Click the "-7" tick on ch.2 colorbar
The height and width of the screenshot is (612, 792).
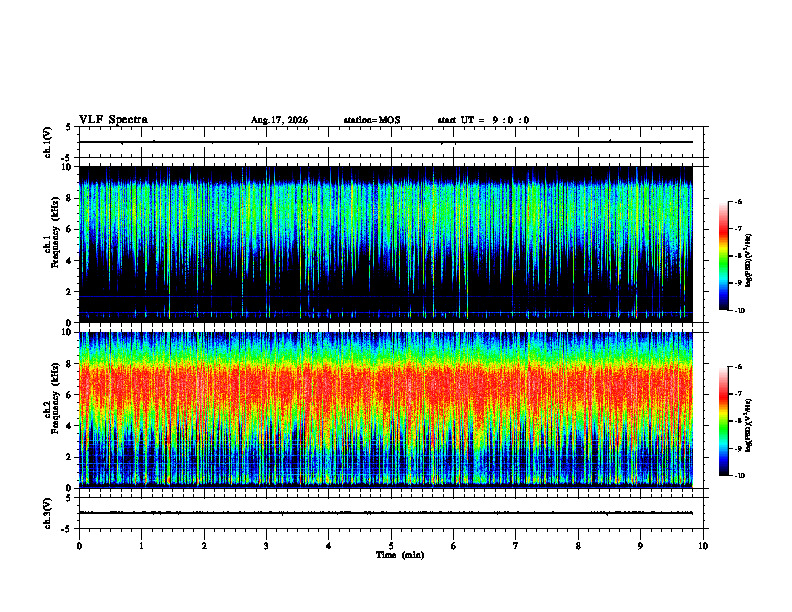point(737,394)
